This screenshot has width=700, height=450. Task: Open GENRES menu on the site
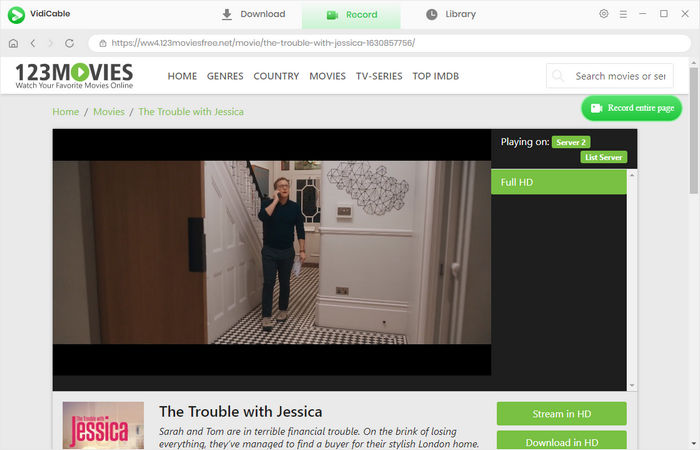pos(225,76)
